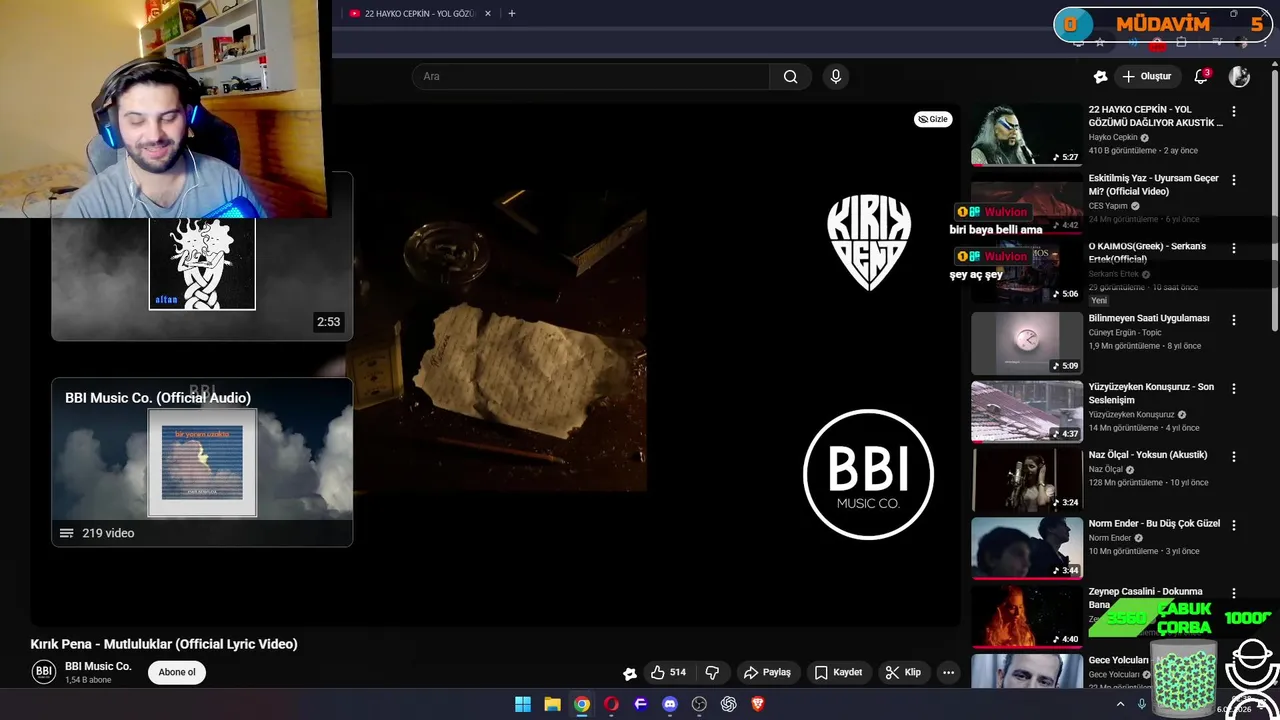Open the 4:40 fire thumbnail video
1280x720 pixels.
click(1027, 616)
